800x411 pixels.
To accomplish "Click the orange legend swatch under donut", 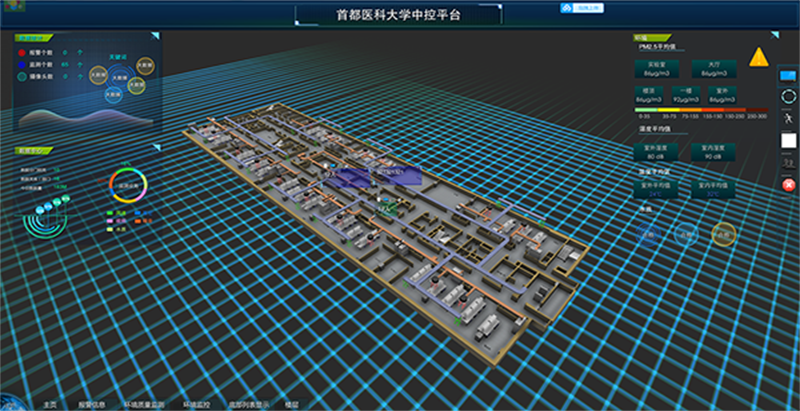I will click(x=138, y=221).
